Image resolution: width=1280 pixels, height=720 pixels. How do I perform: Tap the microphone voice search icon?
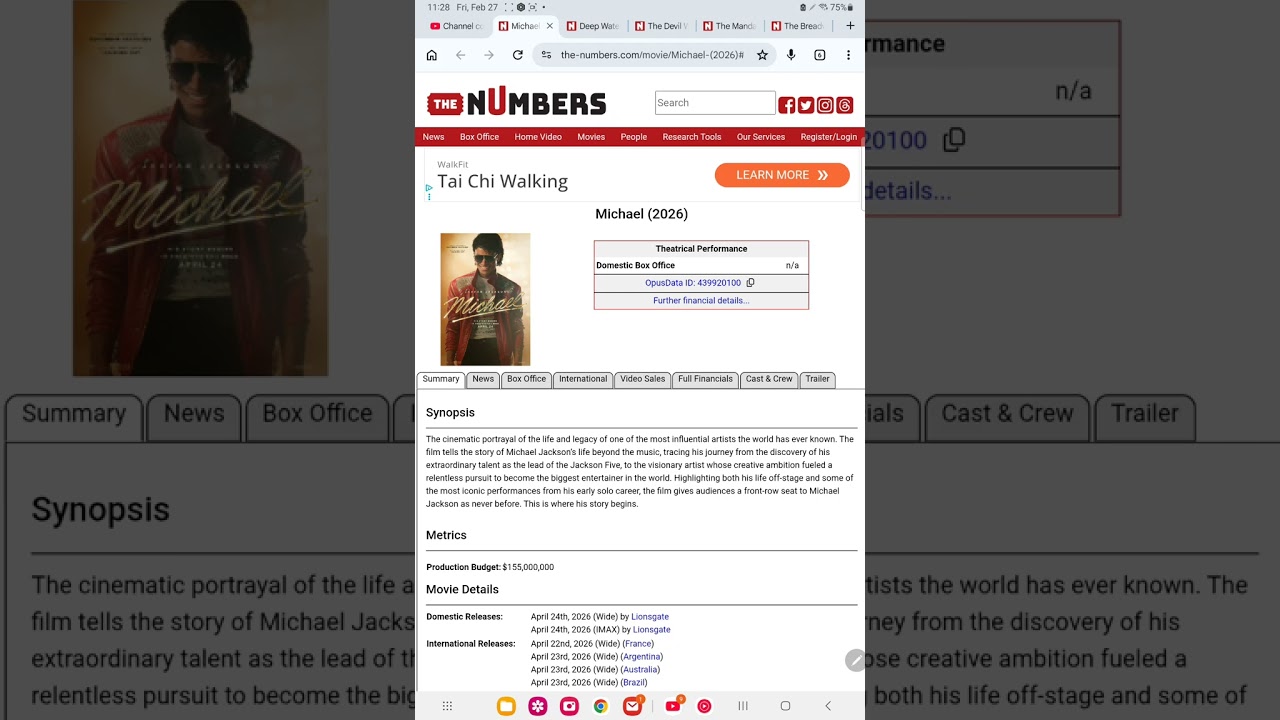pos(791,55)
